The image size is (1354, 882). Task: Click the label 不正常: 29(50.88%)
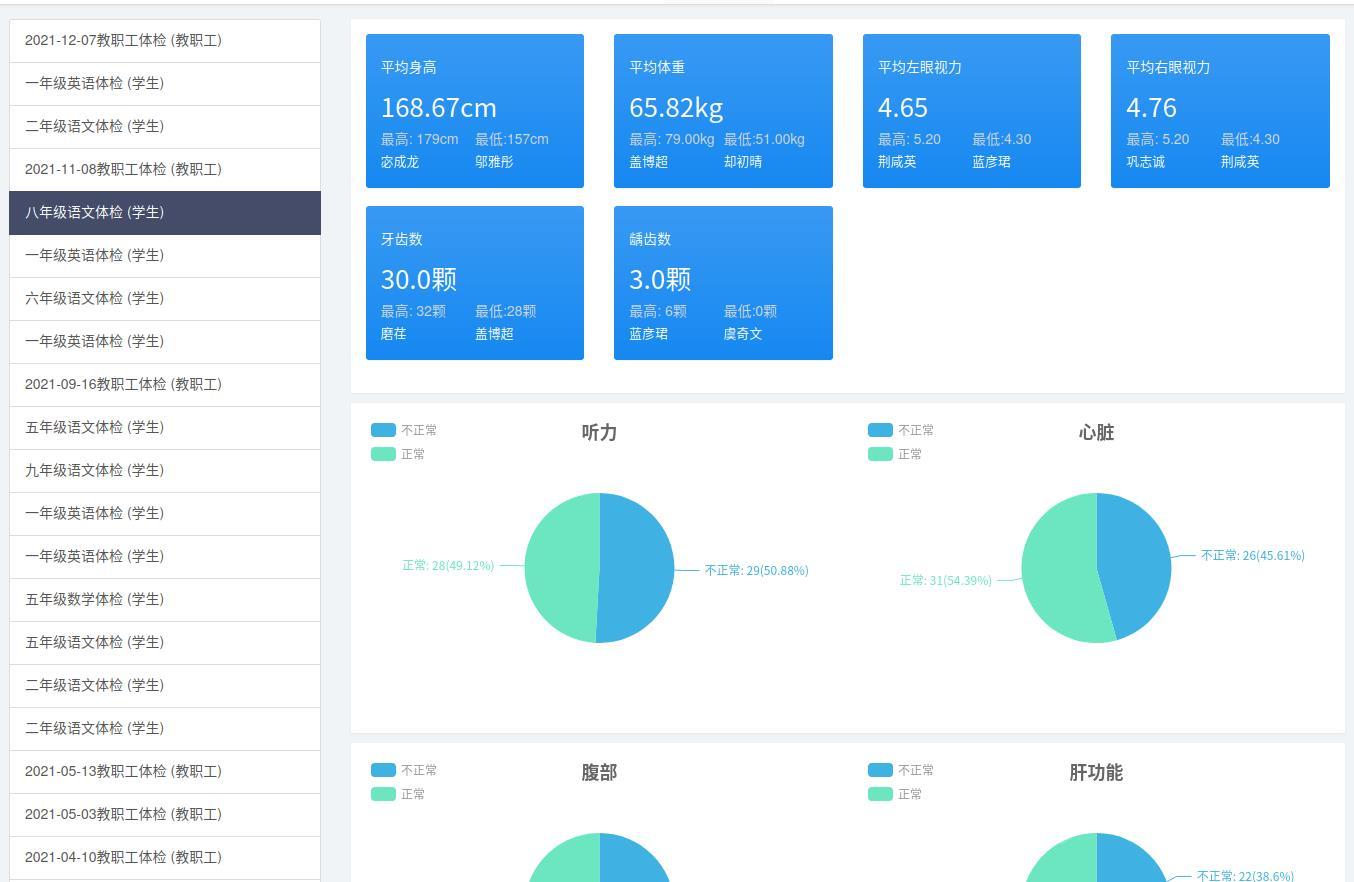coord(757,571)
